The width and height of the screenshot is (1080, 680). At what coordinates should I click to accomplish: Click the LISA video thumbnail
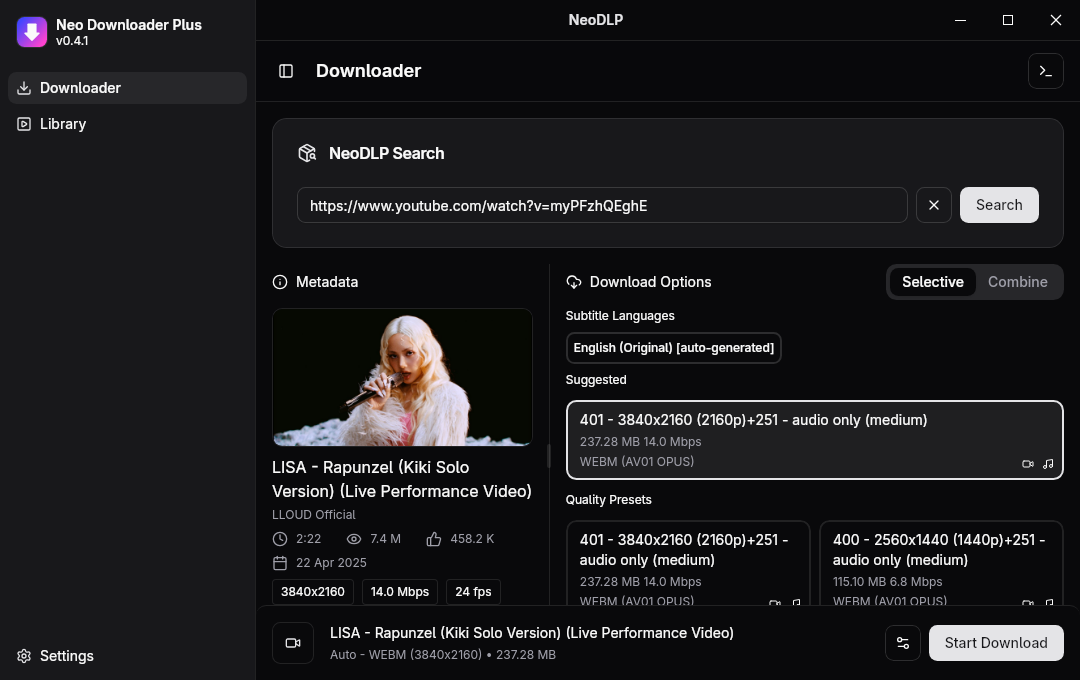[402, 377]
